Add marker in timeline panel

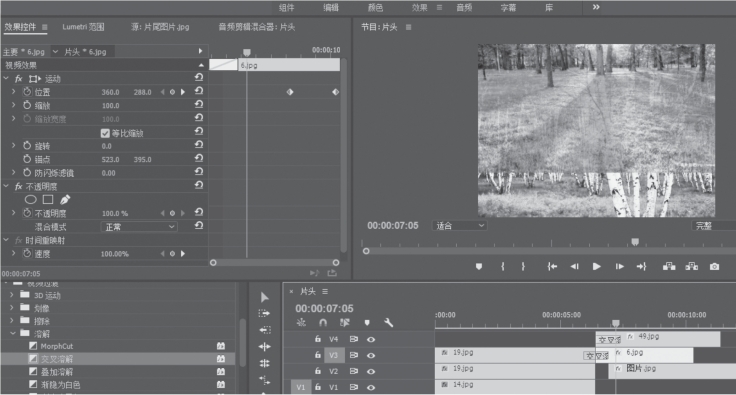tap(367, 322)
